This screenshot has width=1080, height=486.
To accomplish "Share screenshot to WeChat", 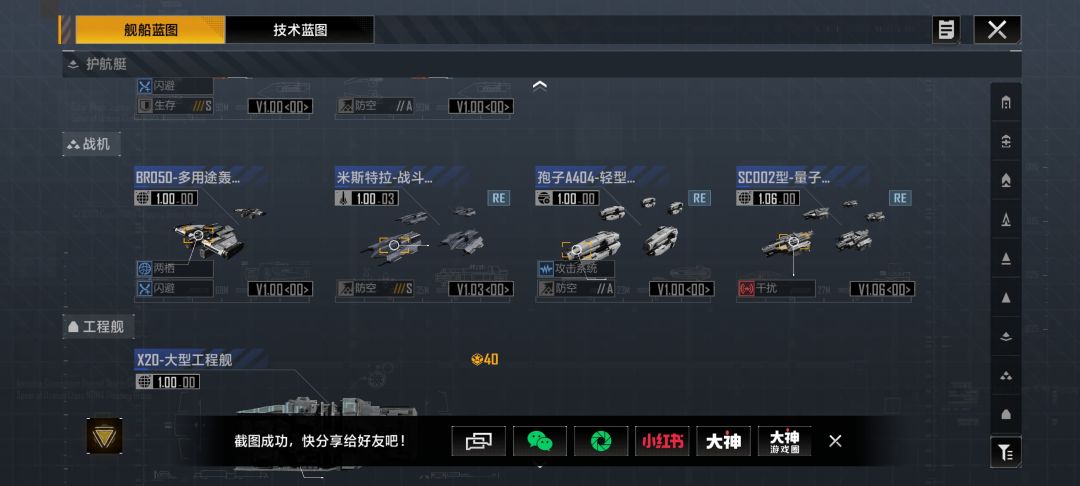I will click(x=540, y=441).
